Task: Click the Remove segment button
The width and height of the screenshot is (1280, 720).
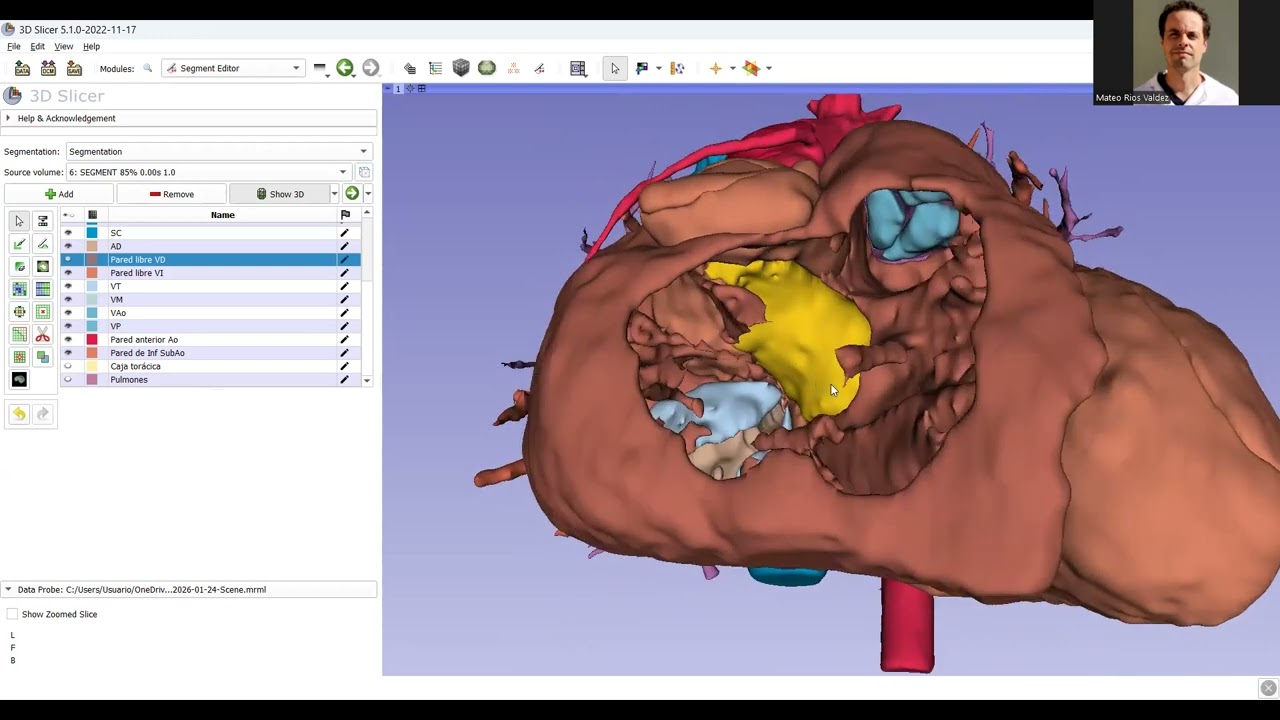Action: [171, 194]
